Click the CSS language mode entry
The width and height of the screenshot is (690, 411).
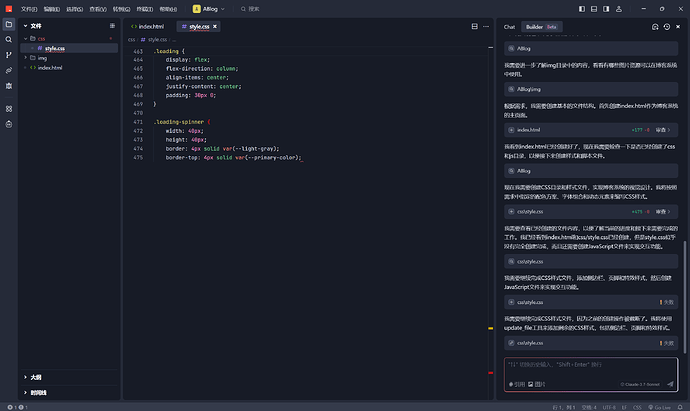pos(637,407)
